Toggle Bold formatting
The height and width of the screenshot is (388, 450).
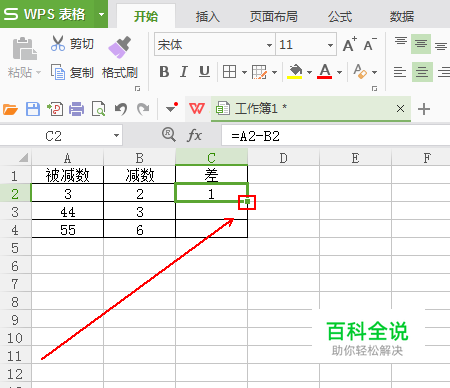click(164, 72)
